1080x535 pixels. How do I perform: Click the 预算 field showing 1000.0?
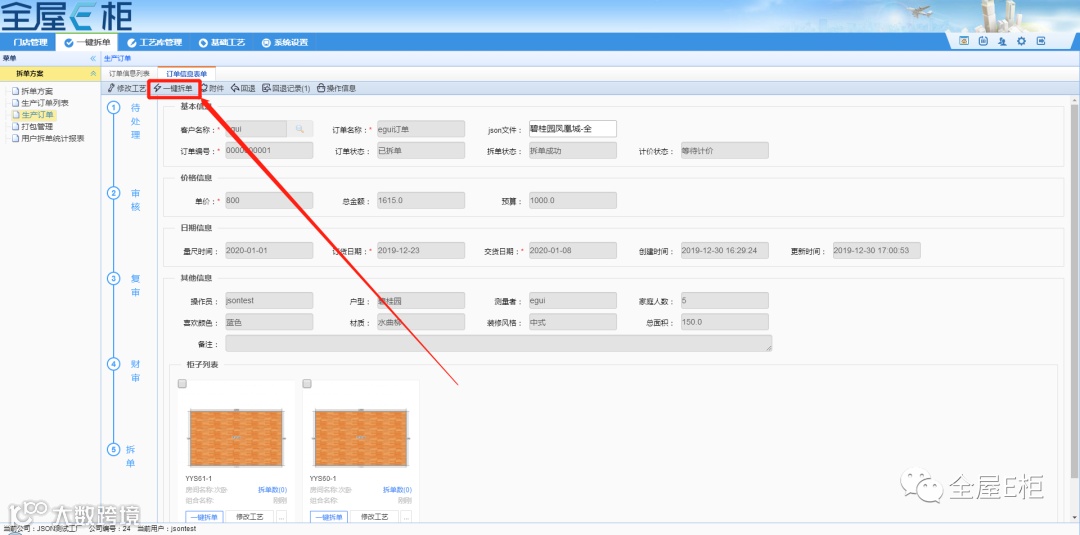[572, 200]
